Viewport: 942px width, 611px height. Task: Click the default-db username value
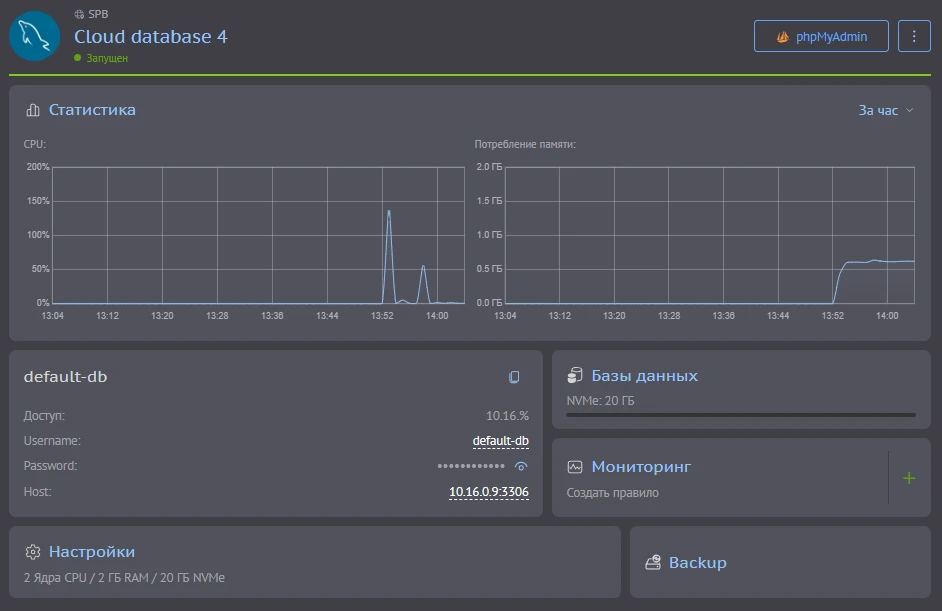[x=500, y=441]
